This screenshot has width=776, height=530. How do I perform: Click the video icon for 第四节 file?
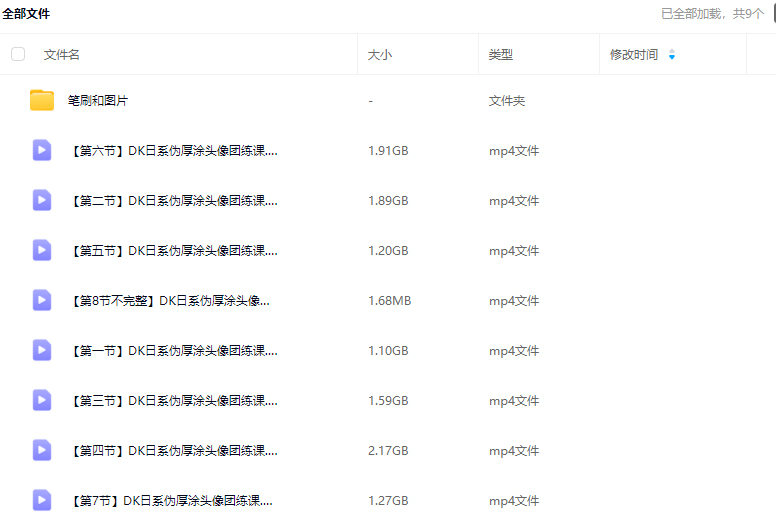[42, 450]
